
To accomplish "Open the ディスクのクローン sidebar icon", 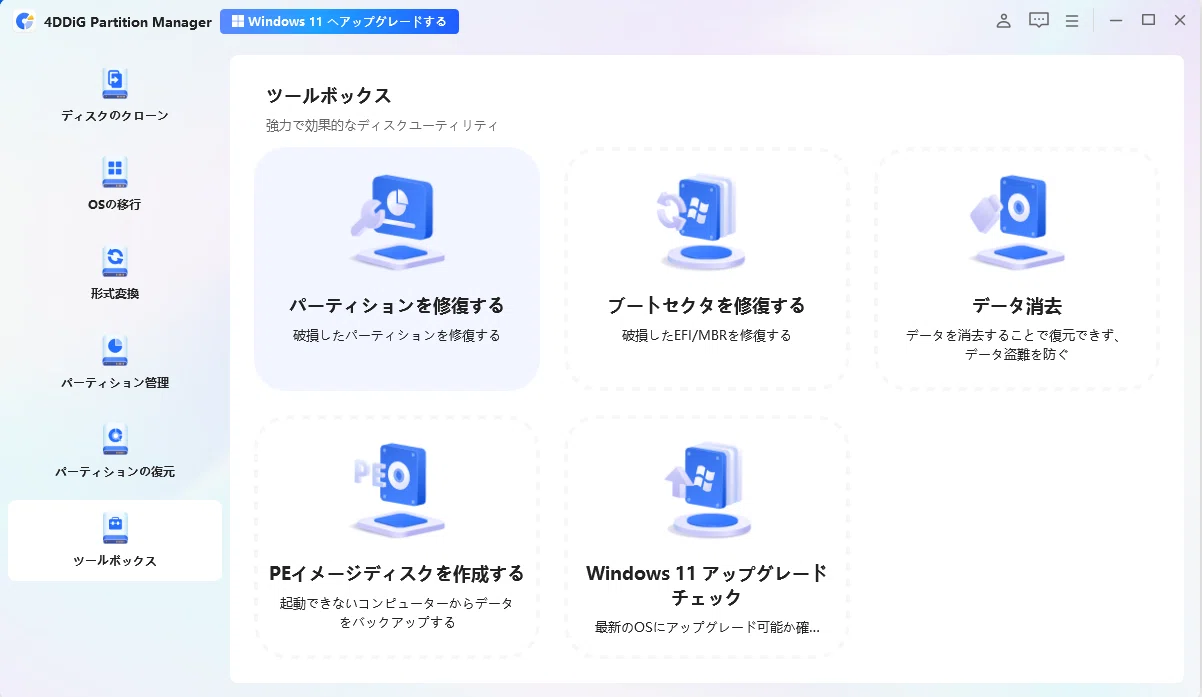I will click(x=115, y=83).
